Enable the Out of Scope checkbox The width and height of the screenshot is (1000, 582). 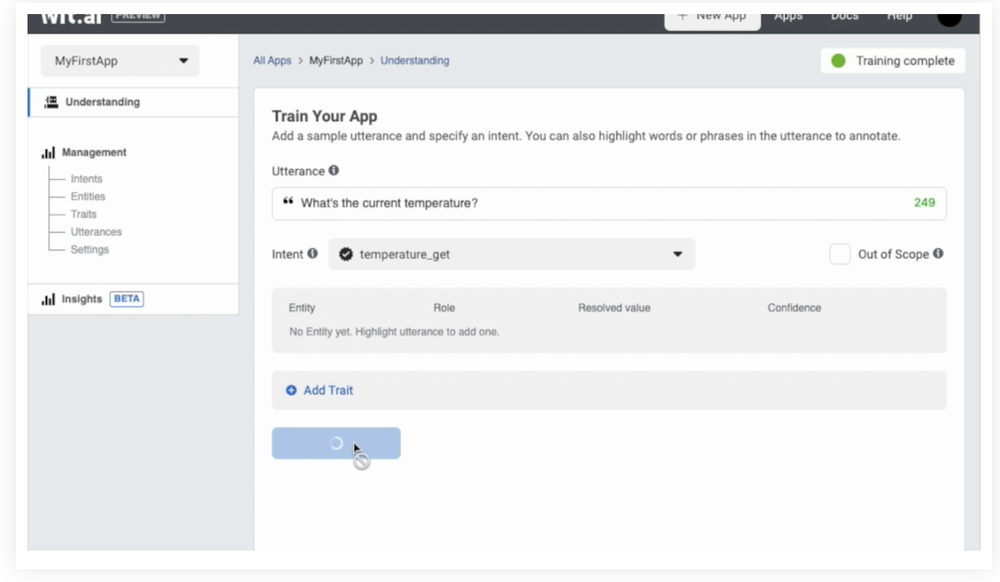click(x=840, y=254)
